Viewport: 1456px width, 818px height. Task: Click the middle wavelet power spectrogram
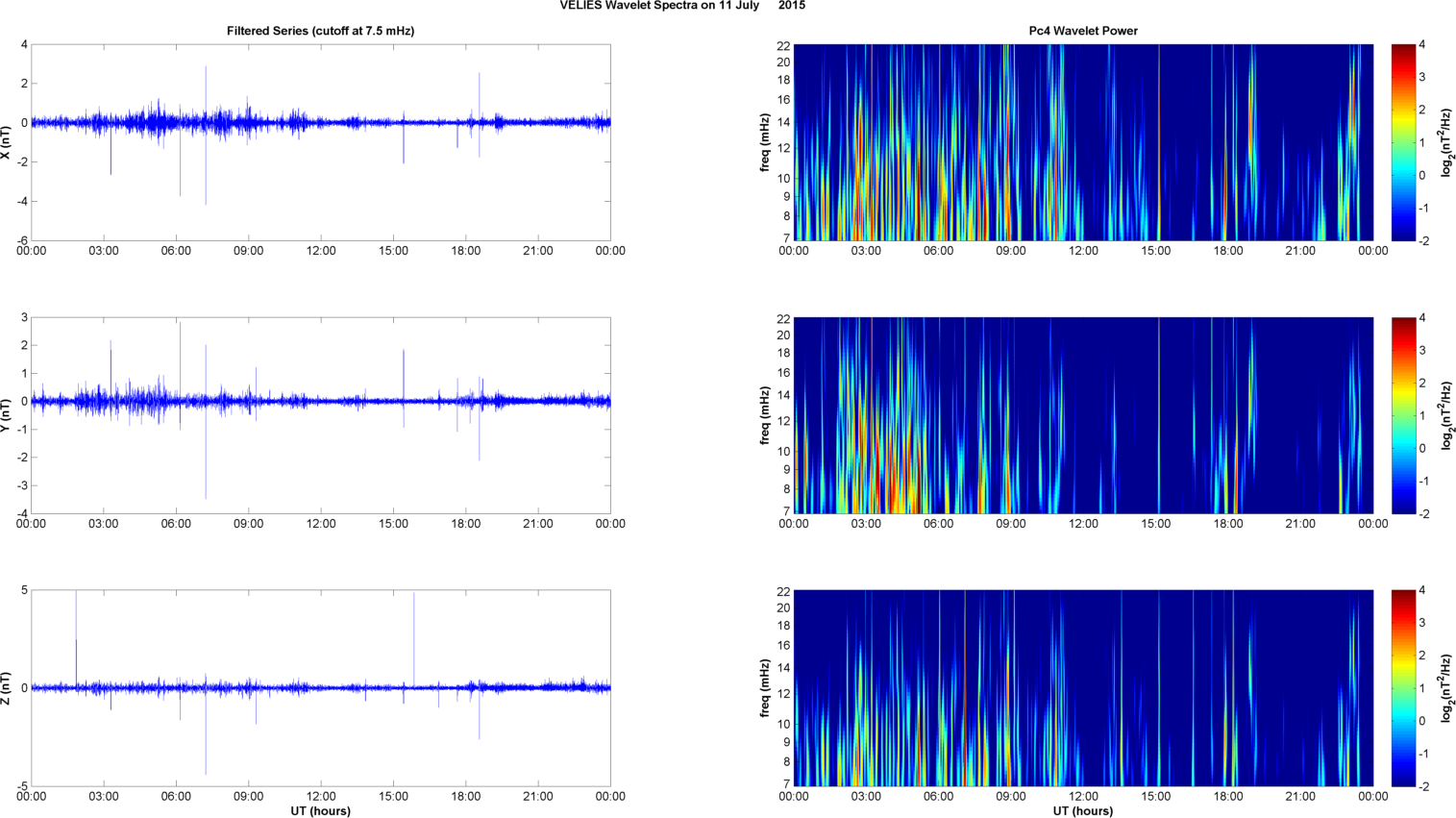pyautogui.click(x=1082, y=415)
